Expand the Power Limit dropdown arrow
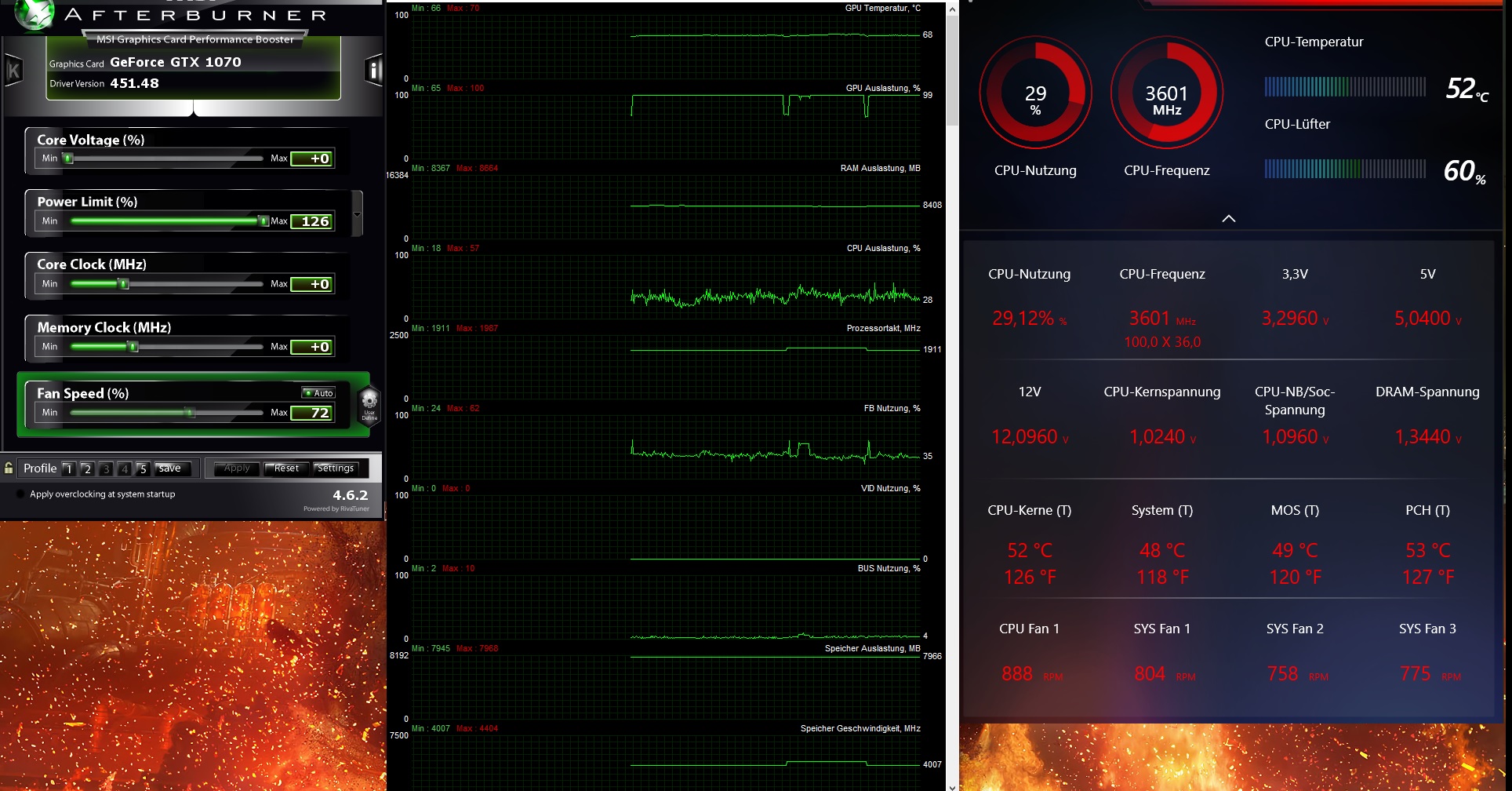 [x=358, y=213]
